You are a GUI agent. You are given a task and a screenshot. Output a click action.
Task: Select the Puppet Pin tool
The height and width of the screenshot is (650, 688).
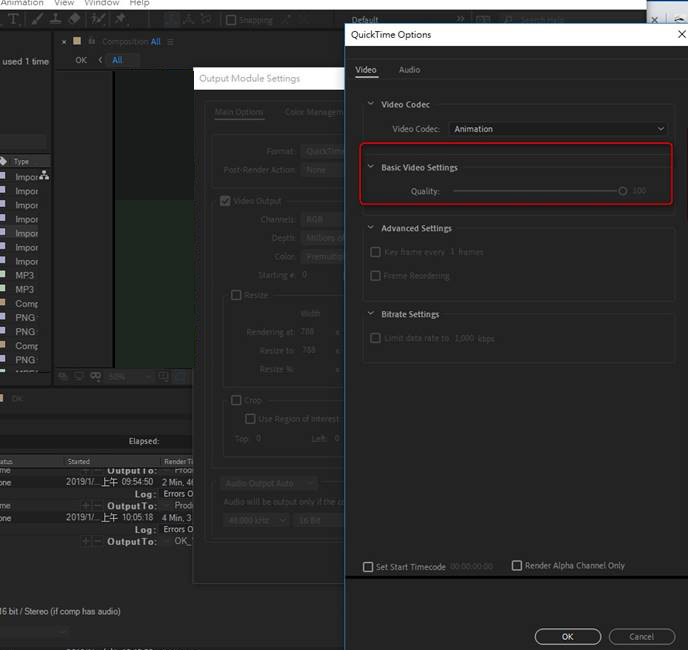click(120, 19)
